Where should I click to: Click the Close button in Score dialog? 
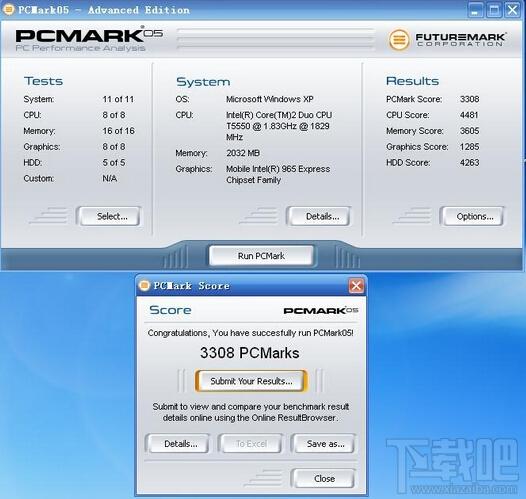coord(324,478)
